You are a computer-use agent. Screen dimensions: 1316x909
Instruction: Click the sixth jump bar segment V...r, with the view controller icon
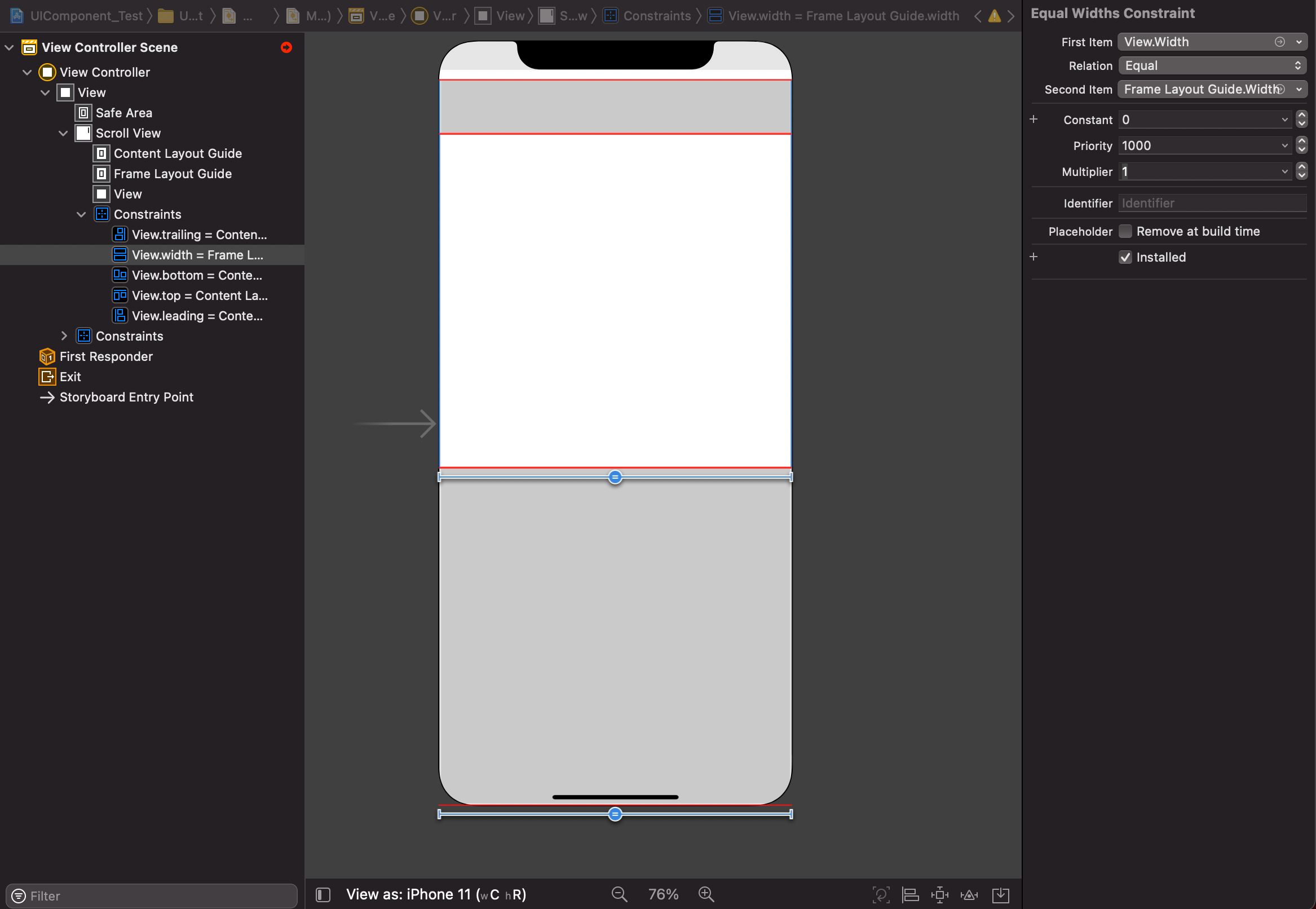[x=435, y=16]
